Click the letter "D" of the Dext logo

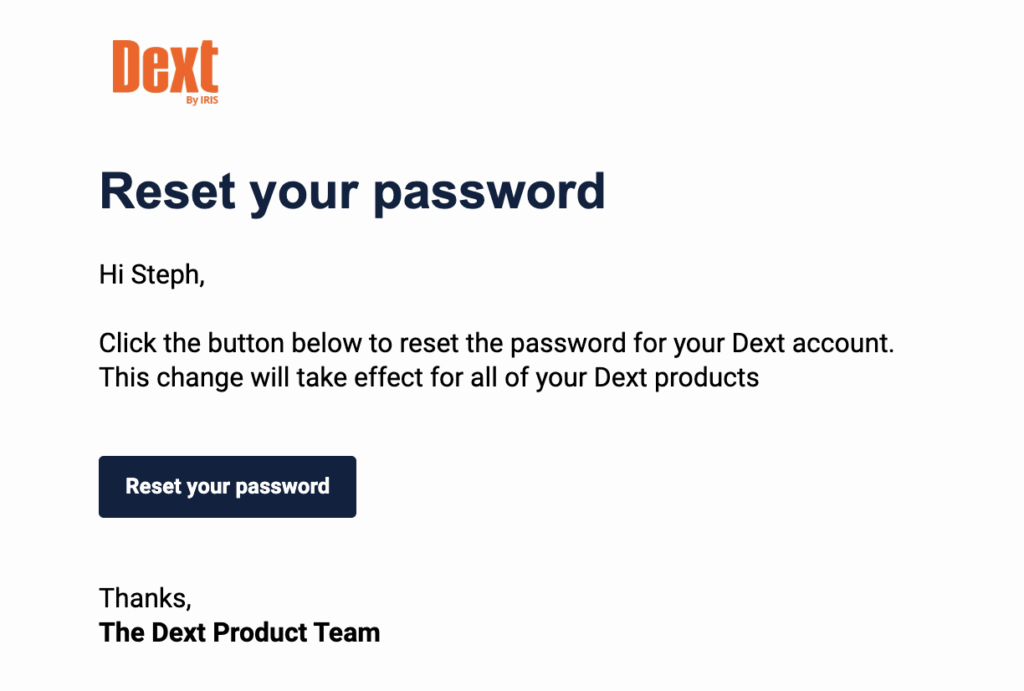click(x=127, y=67)
